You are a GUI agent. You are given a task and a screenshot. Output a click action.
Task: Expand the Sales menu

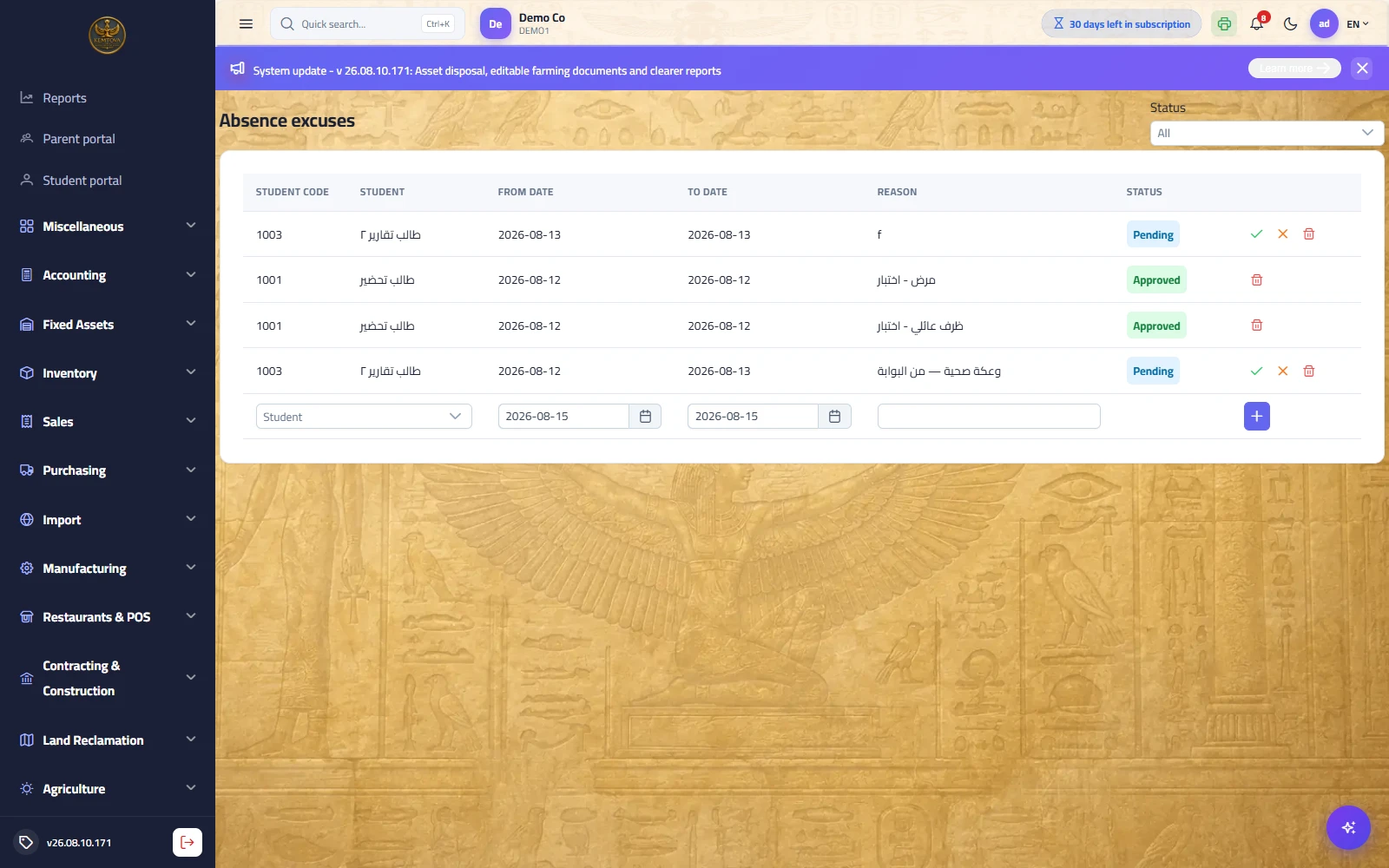tap(108, 422)
